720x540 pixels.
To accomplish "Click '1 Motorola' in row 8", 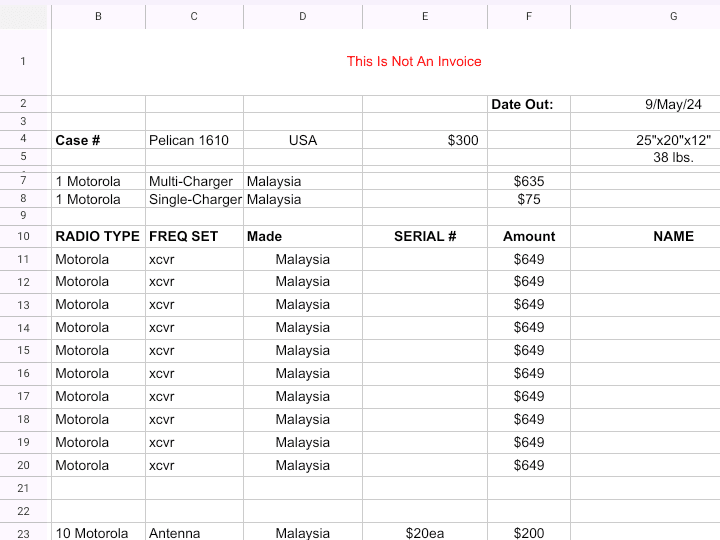I will [98, 199].
